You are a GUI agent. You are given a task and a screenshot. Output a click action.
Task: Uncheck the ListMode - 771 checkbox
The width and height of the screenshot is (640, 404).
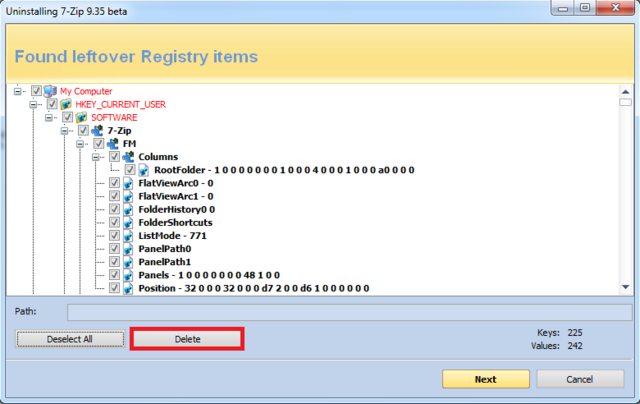point(114,235)
